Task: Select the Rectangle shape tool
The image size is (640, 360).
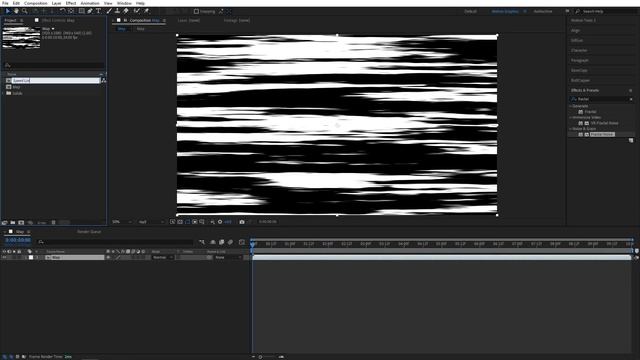Action: coord(82,11)
